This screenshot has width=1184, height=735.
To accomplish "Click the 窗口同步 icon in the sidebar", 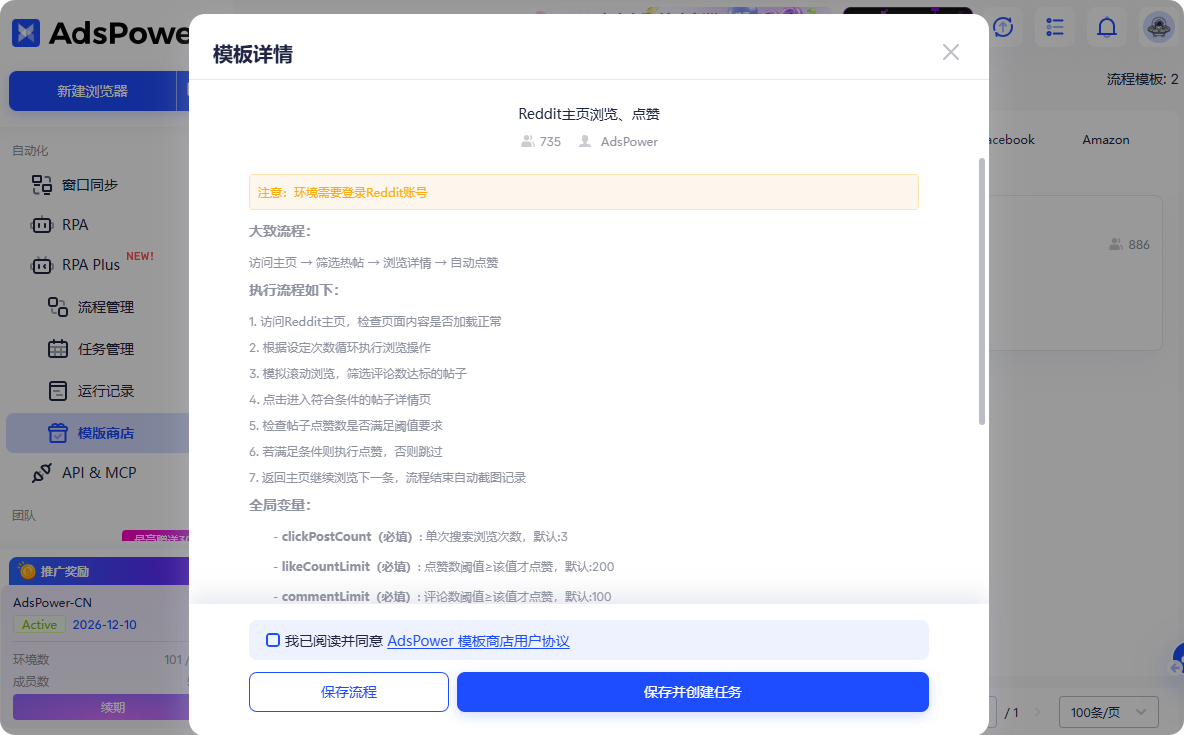I will pyautogui.click(x=42, y=184).
